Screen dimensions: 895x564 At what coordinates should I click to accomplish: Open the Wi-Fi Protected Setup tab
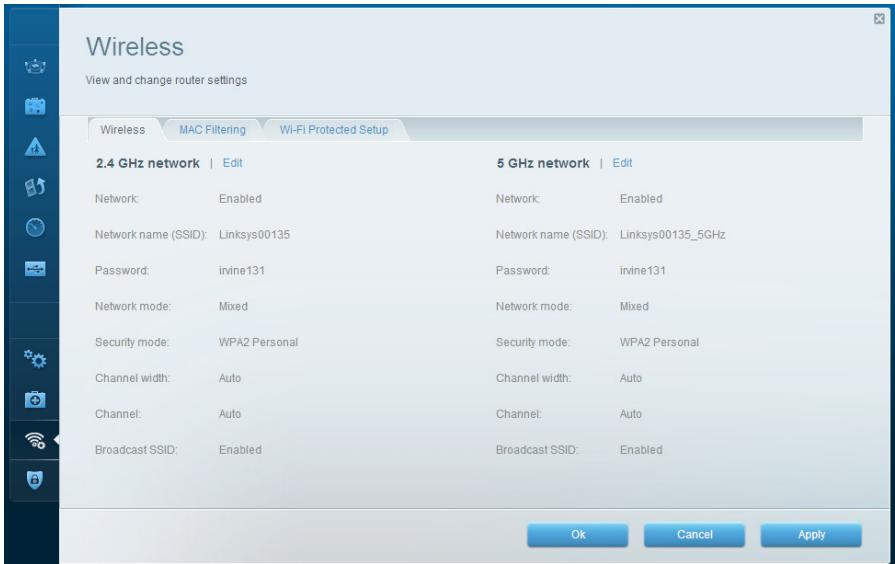point(334,130)
